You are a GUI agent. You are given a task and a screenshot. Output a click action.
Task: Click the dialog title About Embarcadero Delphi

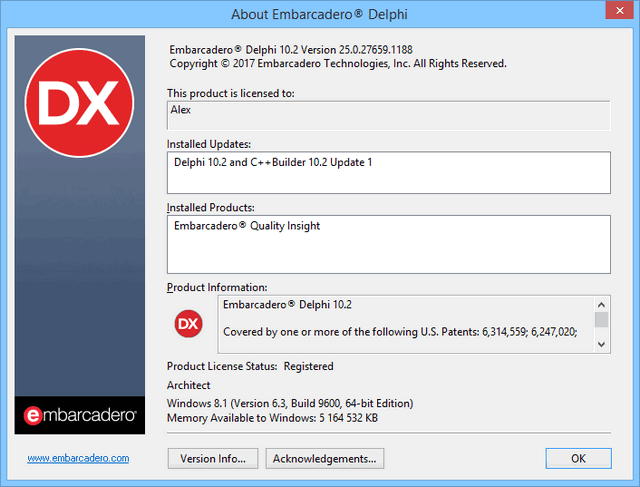click(x=319, y=14)
